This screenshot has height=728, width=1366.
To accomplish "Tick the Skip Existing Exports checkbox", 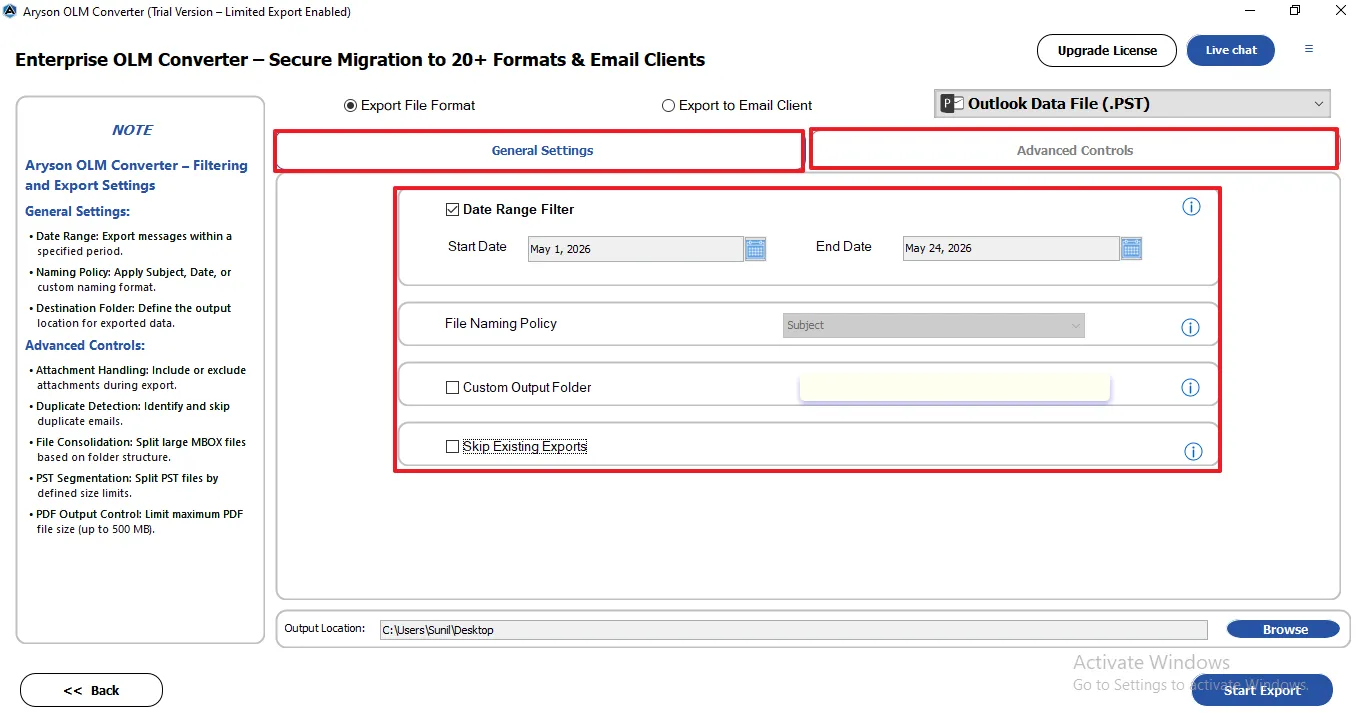I will (x=452, y=447).
